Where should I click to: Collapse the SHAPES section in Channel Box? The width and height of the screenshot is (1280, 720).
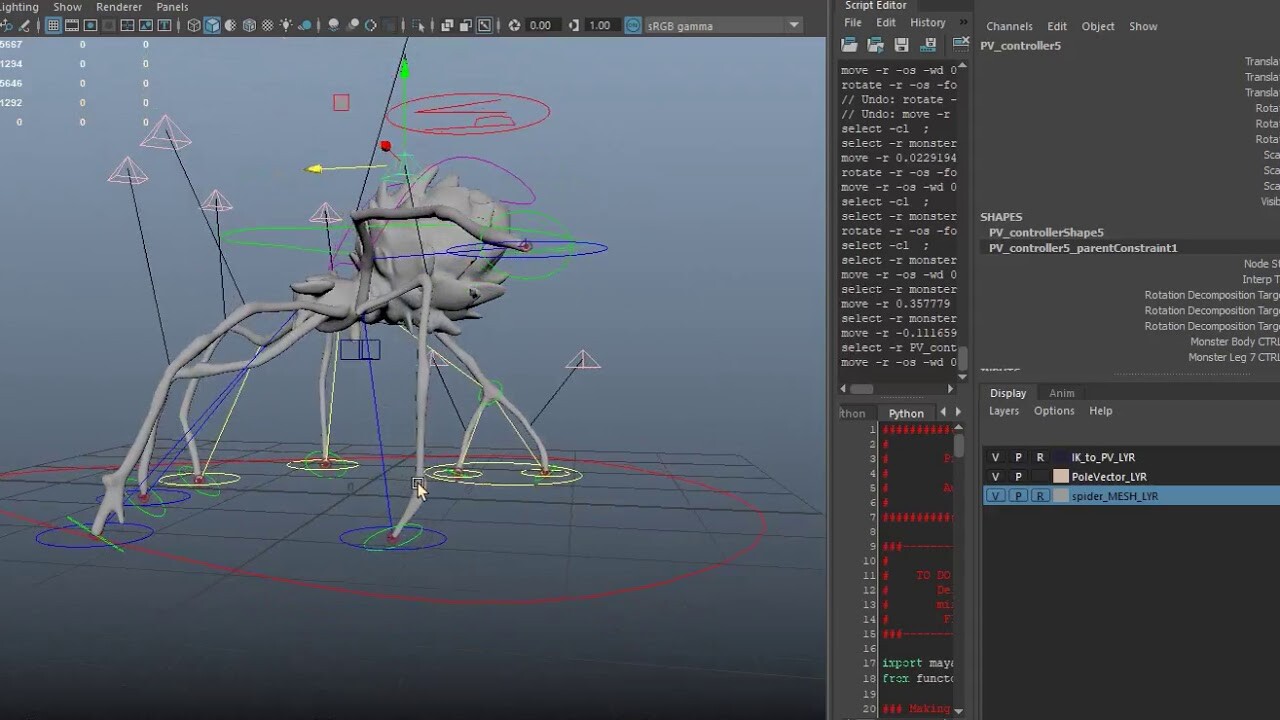click(x=1001, y=216)
